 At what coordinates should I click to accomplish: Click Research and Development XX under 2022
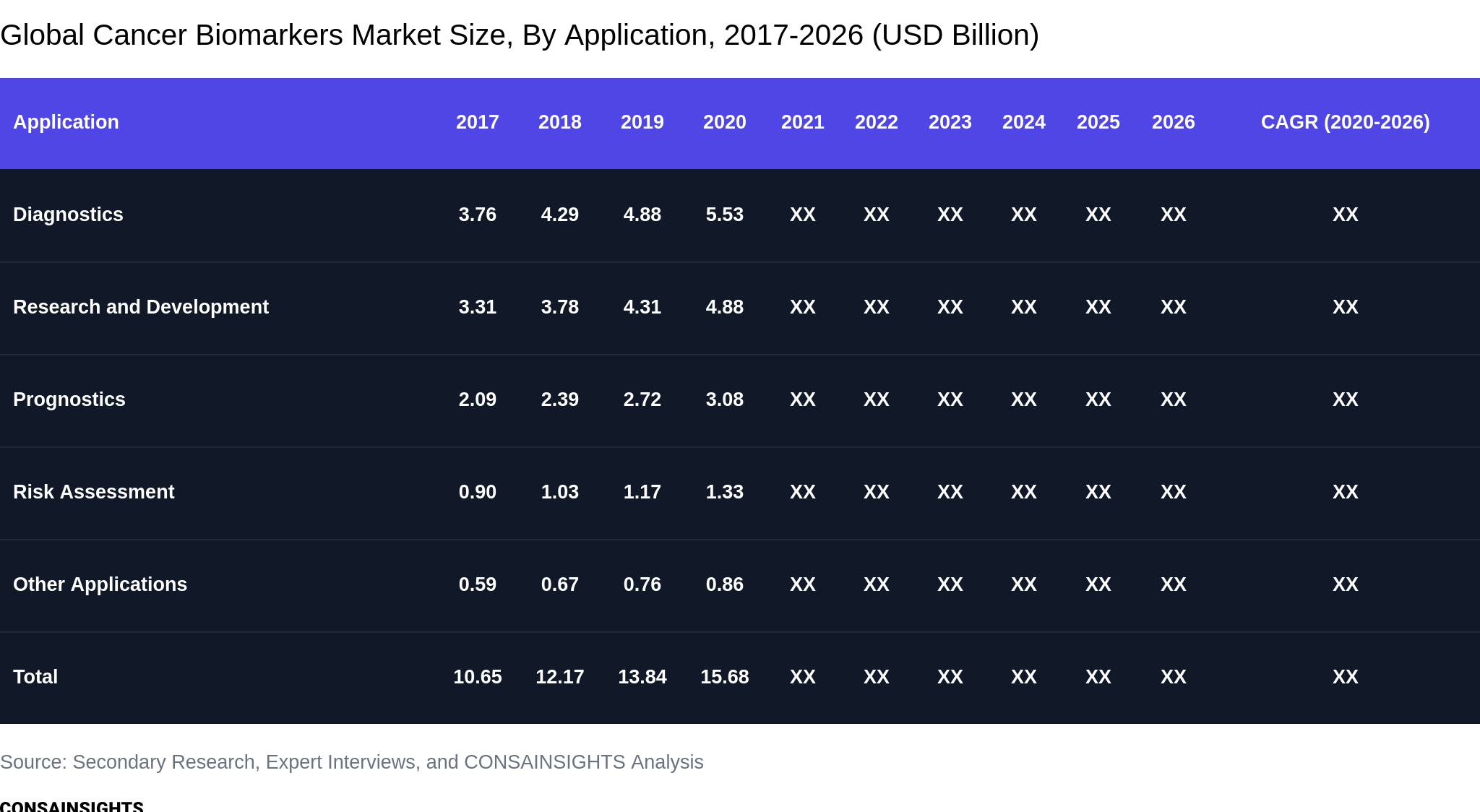coord(877,307)
